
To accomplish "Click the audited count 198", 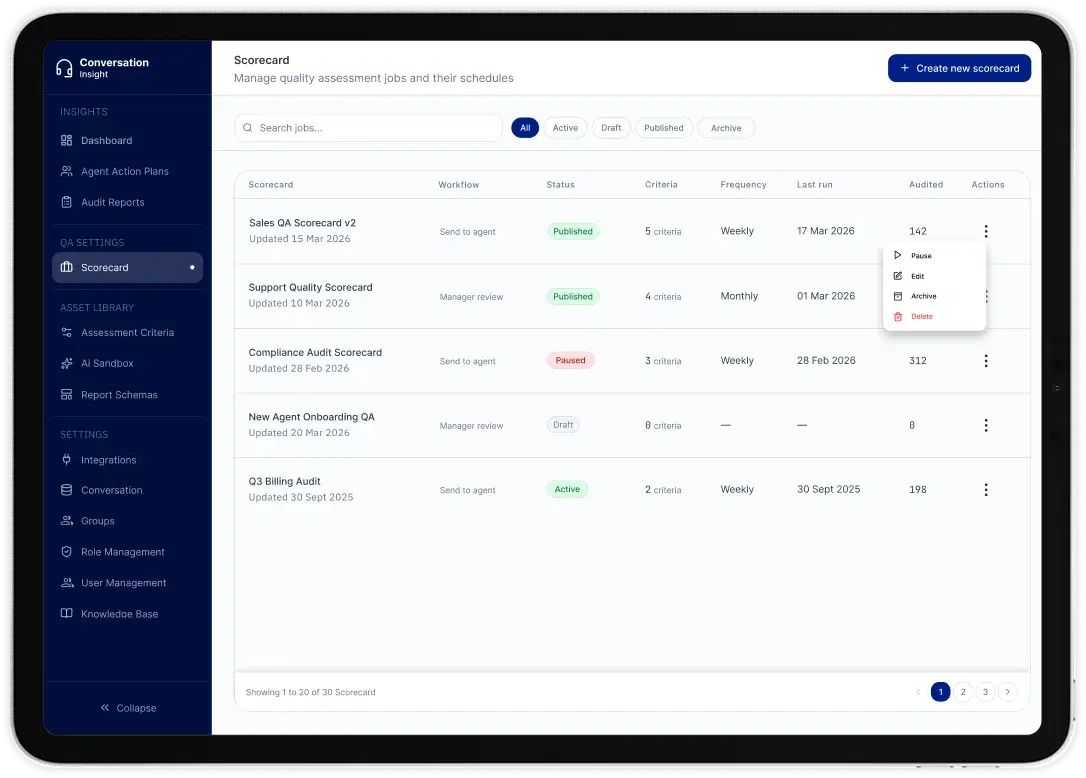I will tap(918, 489).
